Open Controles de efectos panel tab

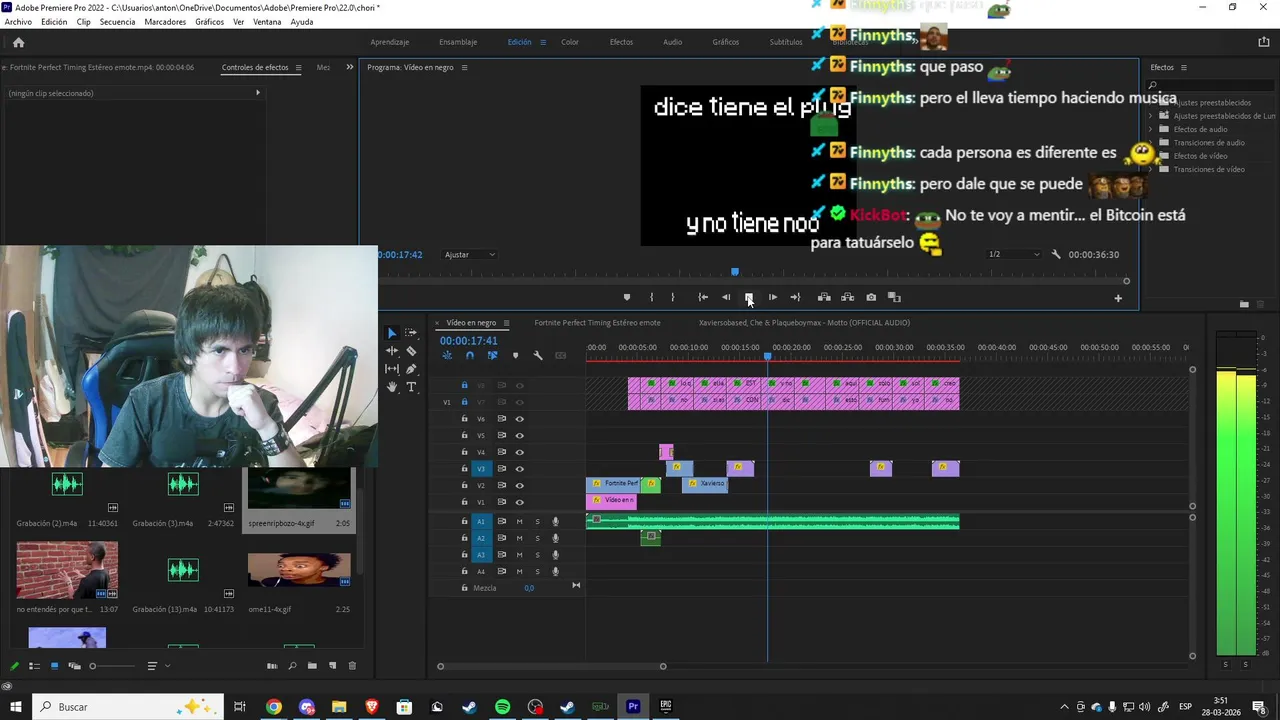255,67
